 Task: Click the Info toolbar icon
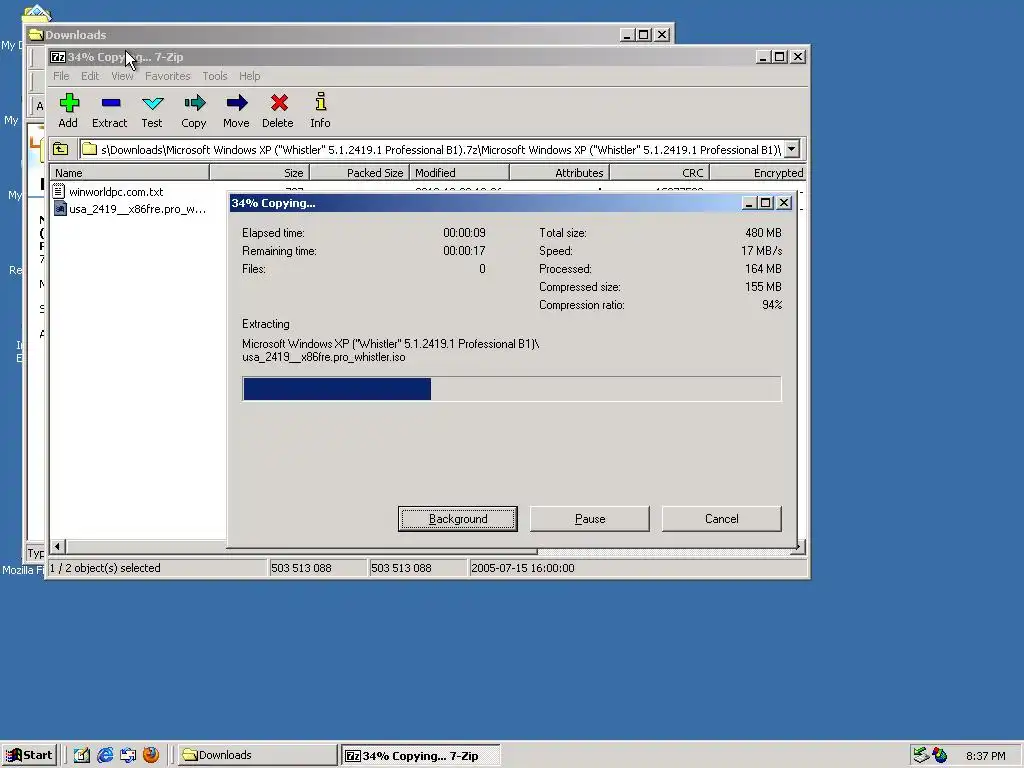pyautogui.click(x=320, y=101)
